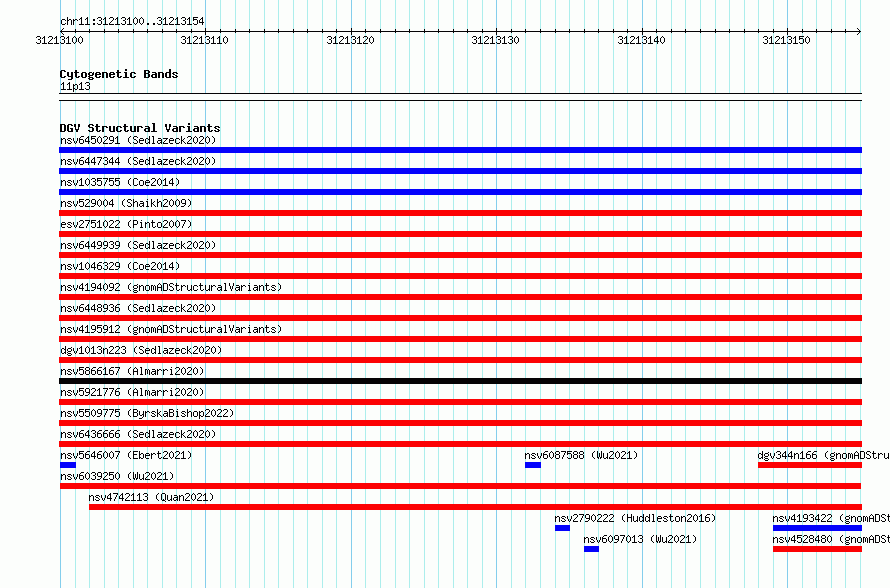The image size is (890, 588).
Task: Click ruler position 31213100
Action: click(59, 40)
